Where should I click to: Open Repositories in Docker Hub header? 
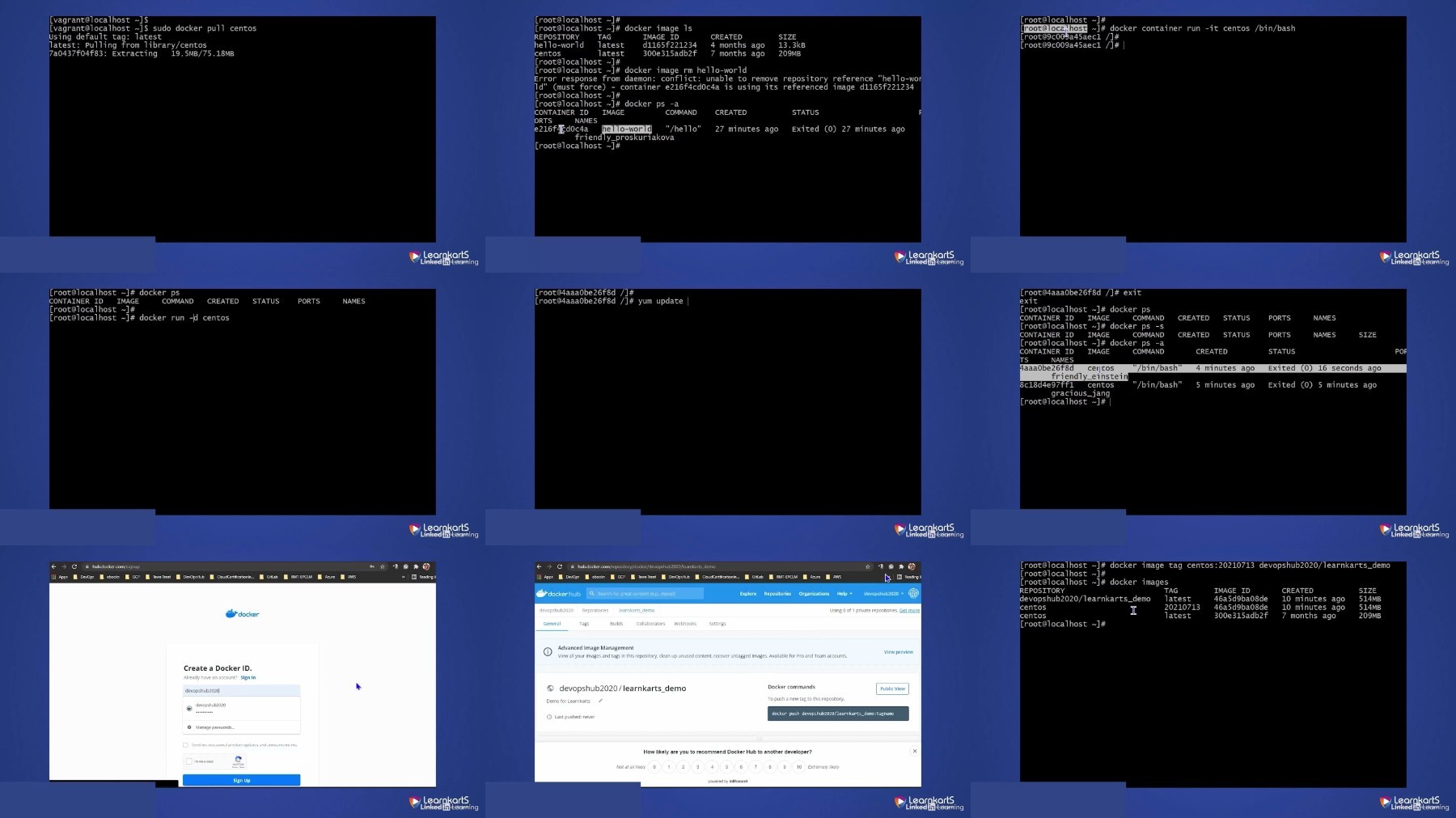click(x=777, y=593)
